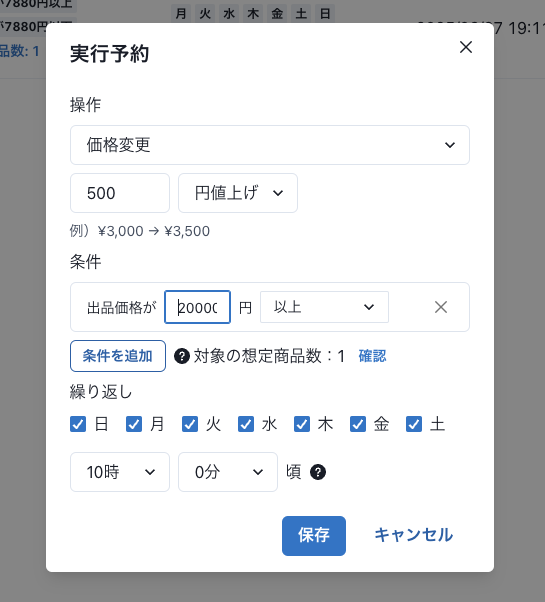Open the 以上 comparison dropdown
Image resolution: width=545 pixels, height=602 pixels.
coord(324,307)
